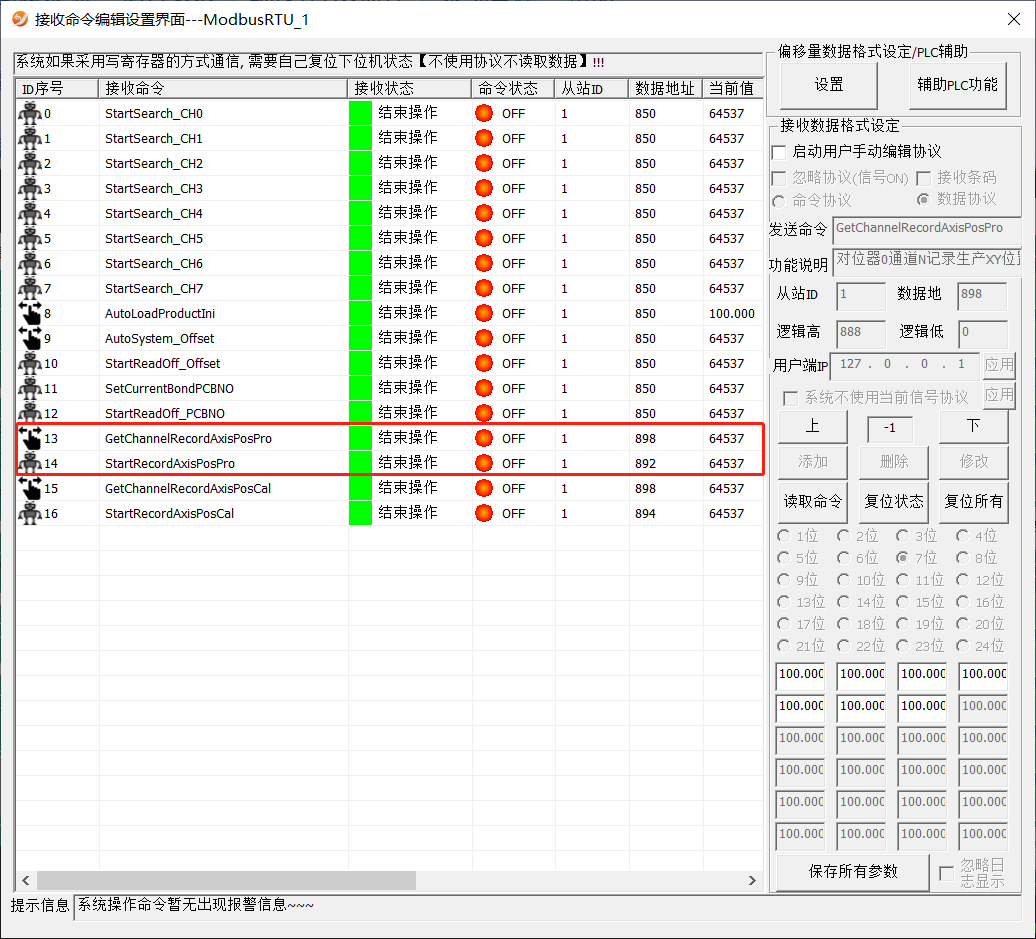Click the hand icon for GetChannelRecordAxisPosPro row
Viewport: 1036px width, 939px height.
tap(29, 438)
